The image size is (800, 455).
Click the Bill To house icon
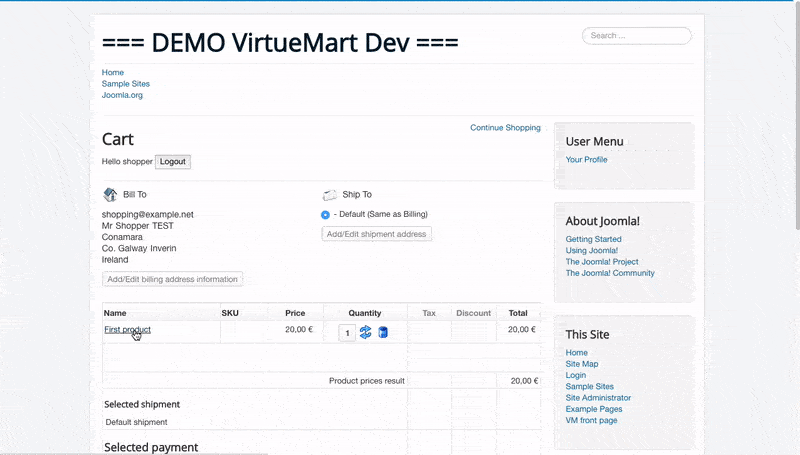pyautogui.click(x=110, y=194)
